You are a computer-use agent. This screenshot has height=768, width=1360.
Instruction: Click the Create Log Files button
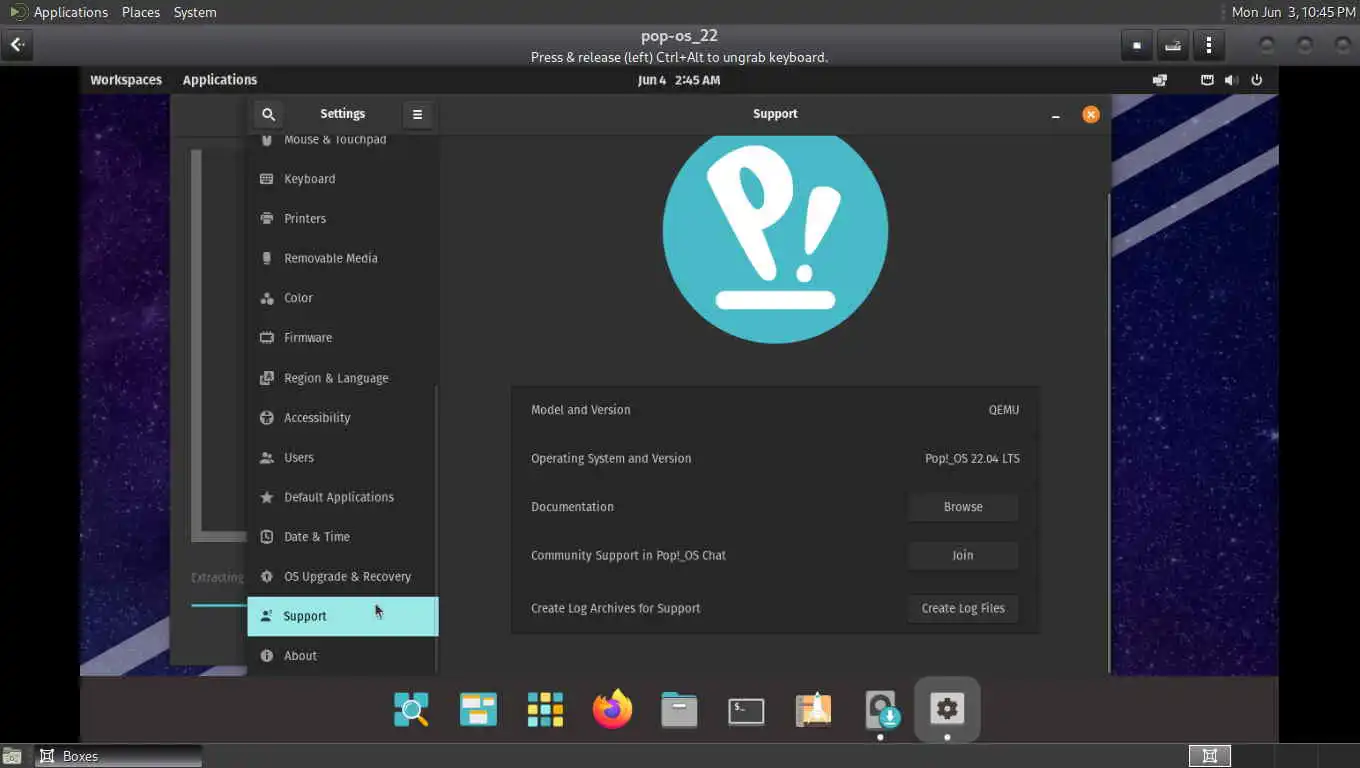[963, 608]
